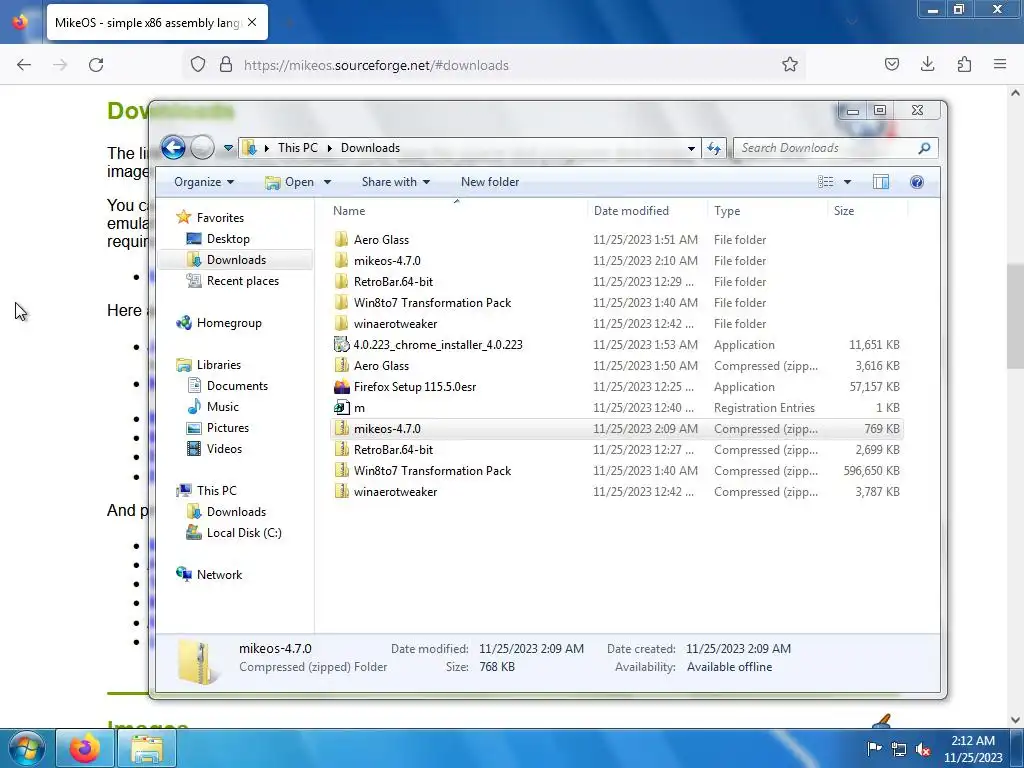Image resolution: width=1024 pixels, height=768 pixels.
Task: Select Downloads under Favorites
Action: click(236, 260)
